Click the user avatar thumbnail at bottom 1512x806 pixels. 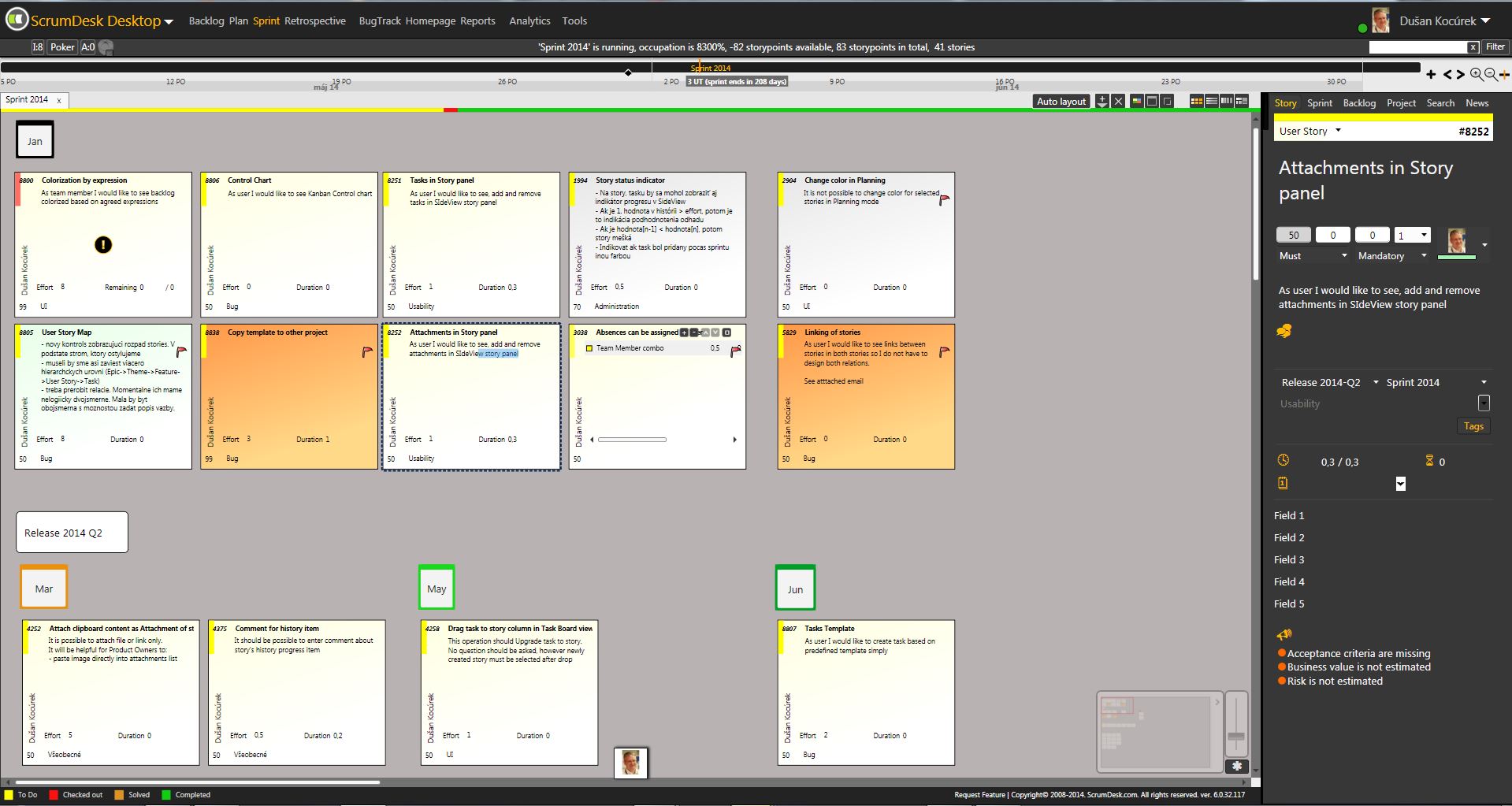coord(630,763)
